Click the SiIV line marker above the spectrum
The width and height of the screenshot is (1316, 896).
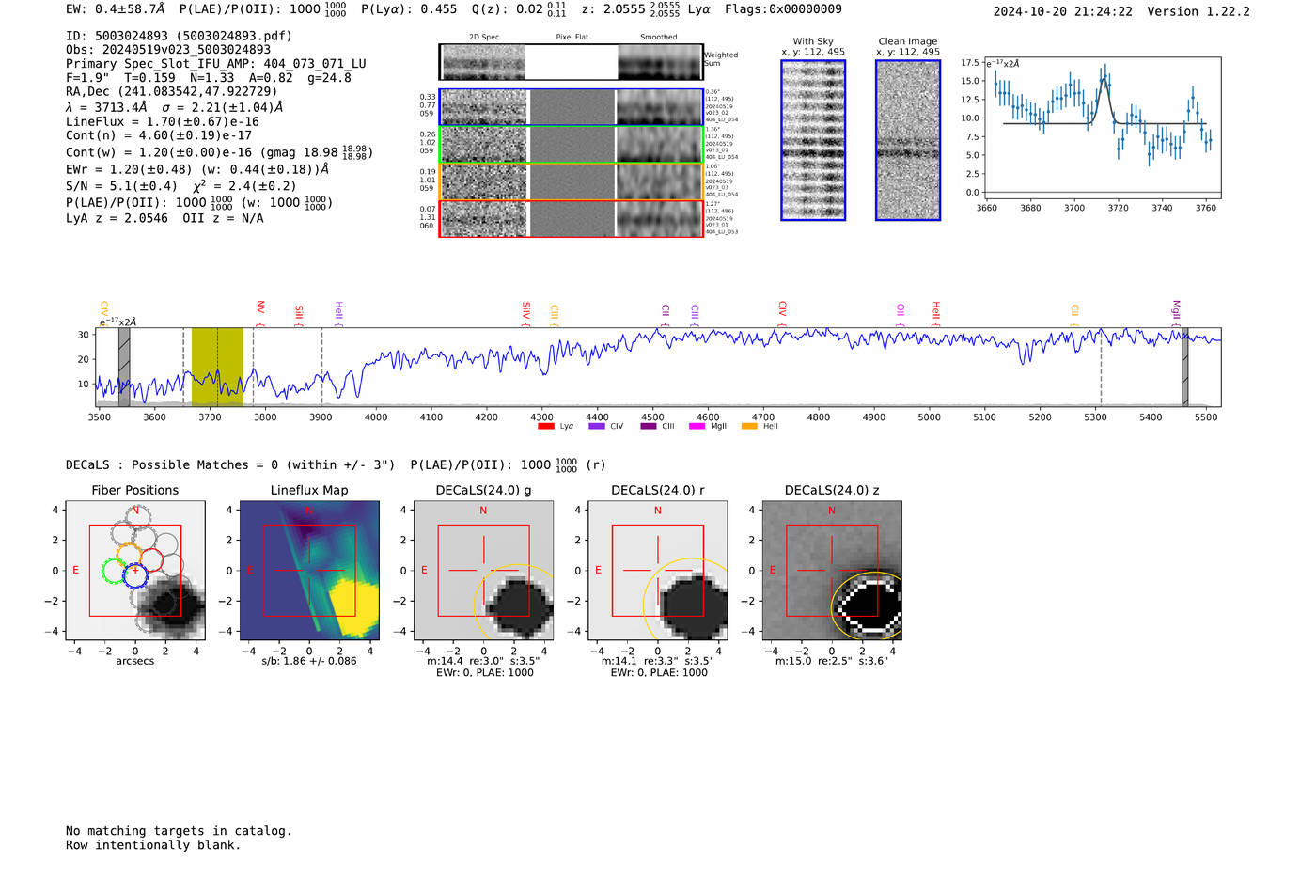tap(525, 311)
